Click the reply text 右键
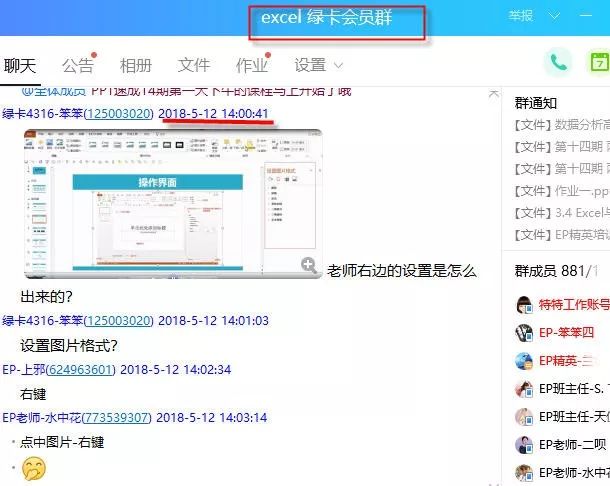 33,394
